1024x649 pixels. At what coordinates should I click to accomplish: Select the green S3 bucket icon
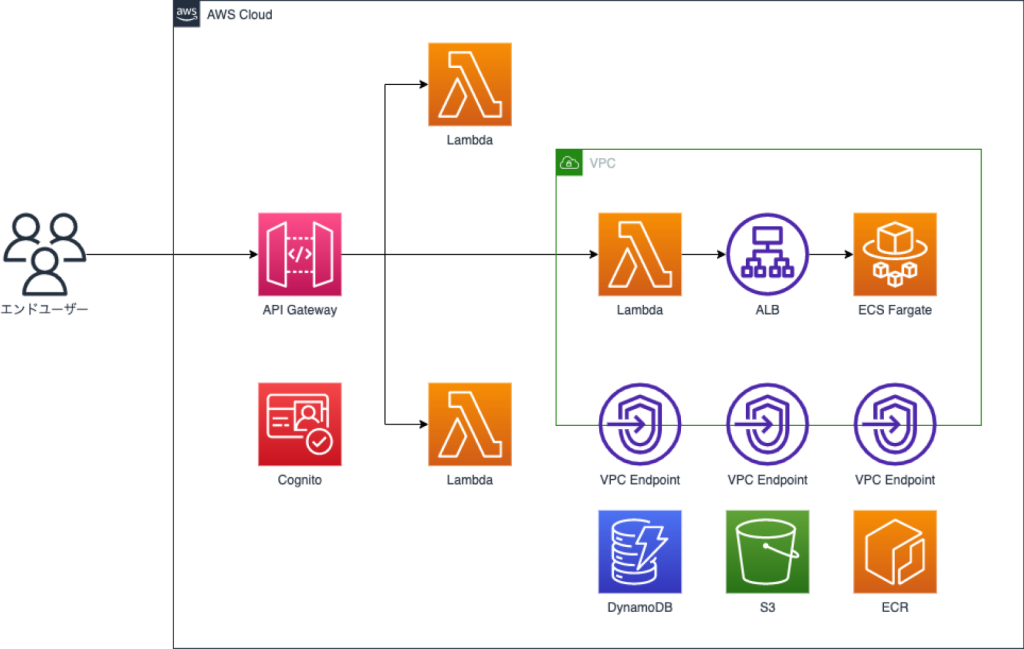767,552
